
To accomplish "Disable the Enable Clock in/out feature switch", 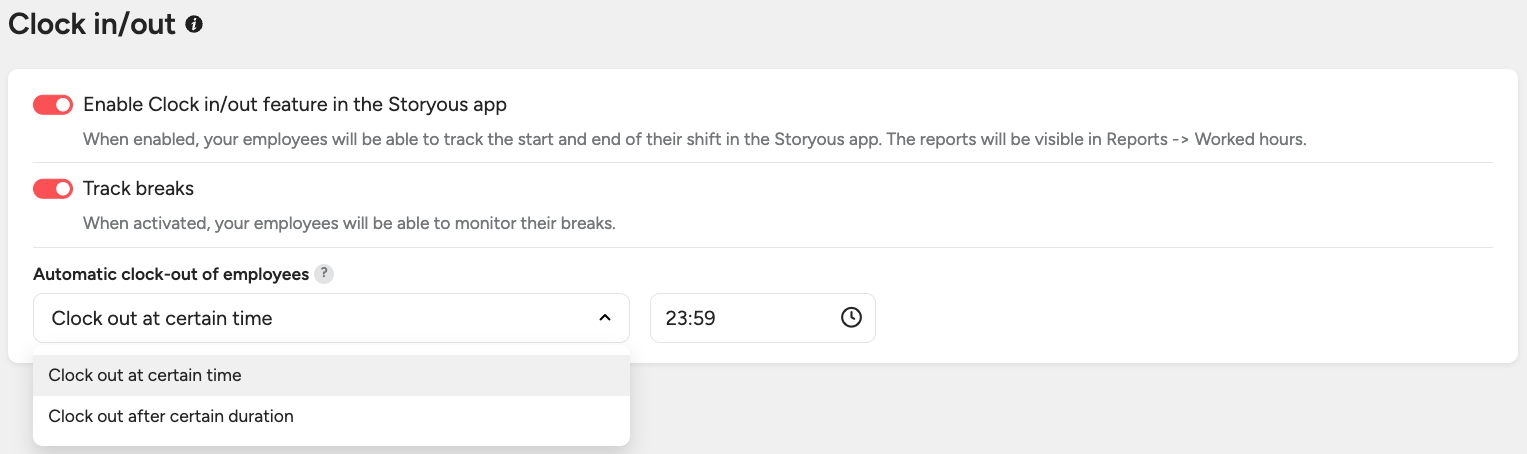I will [53, 105].
